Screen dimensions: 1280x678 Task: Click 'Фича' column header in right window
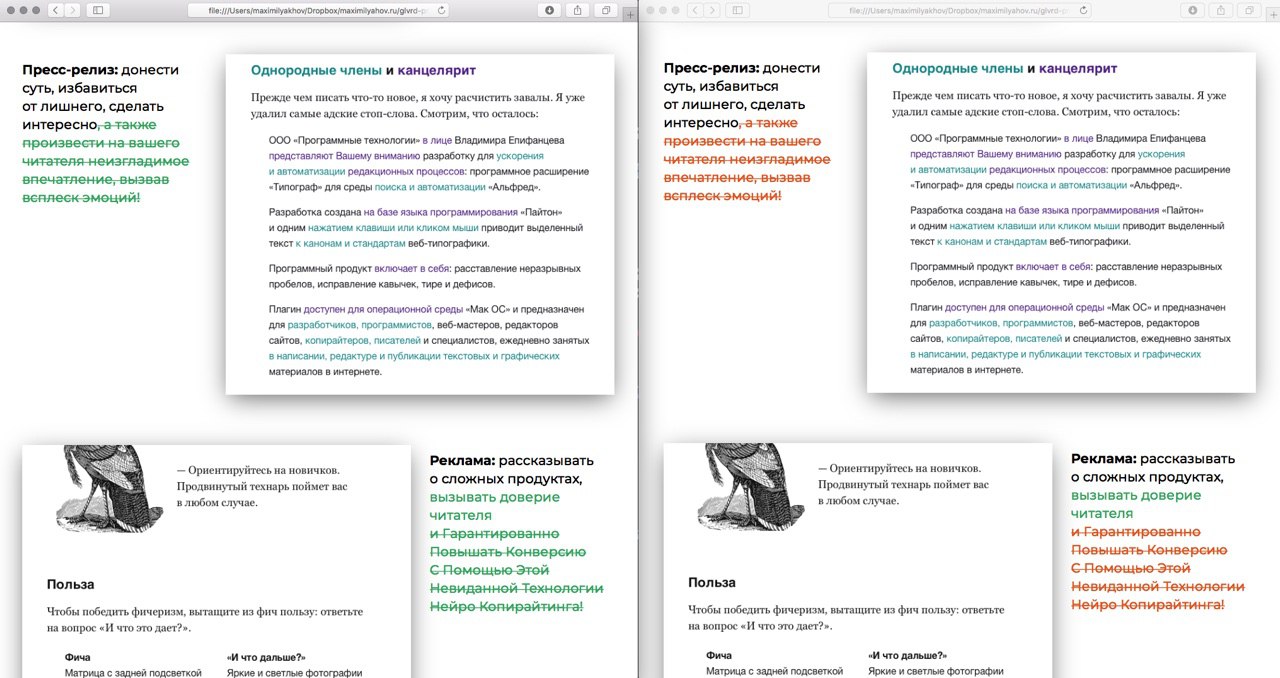point(719,655)
